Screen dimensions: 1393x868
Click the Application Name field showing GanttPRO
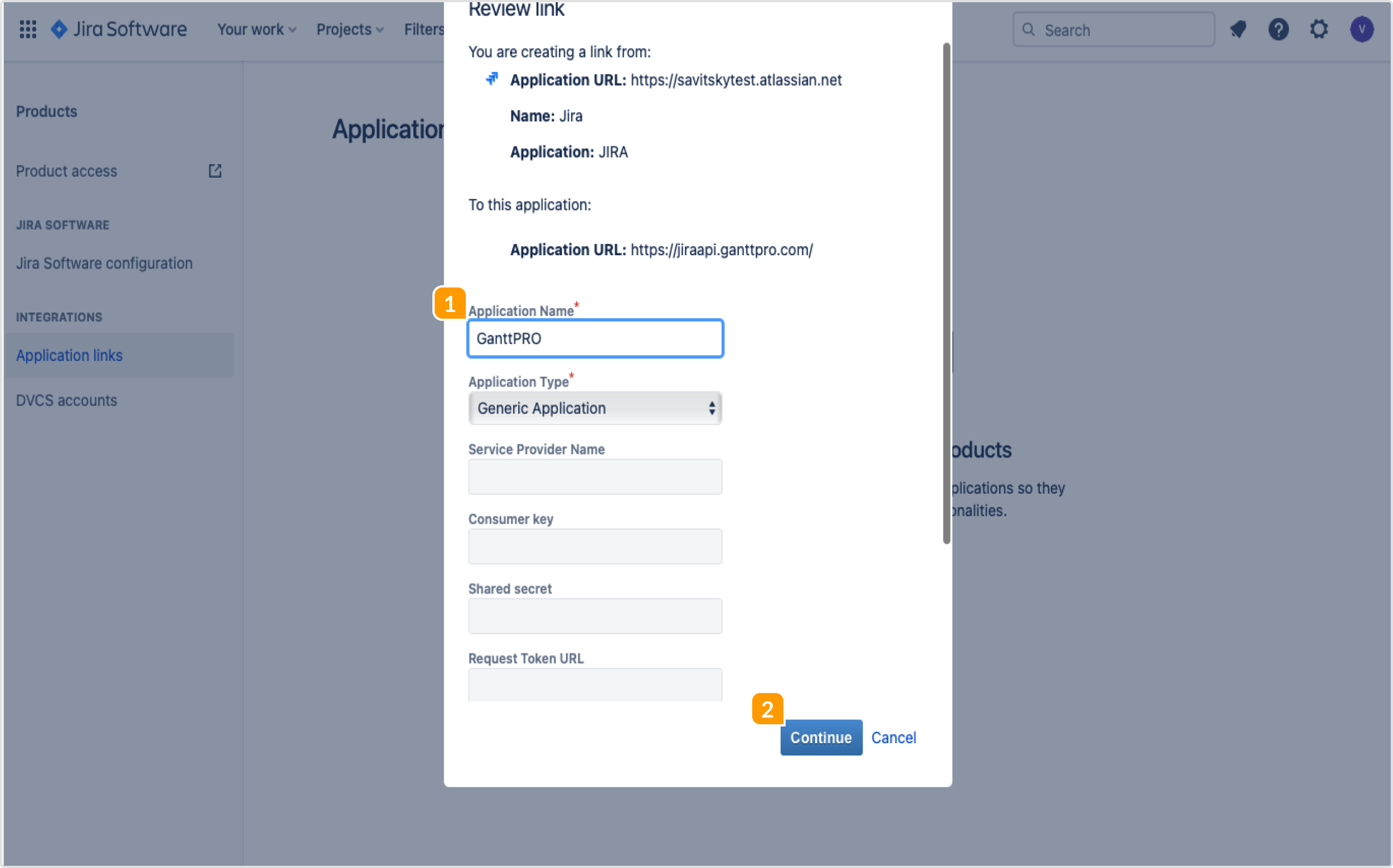point(596,339)
